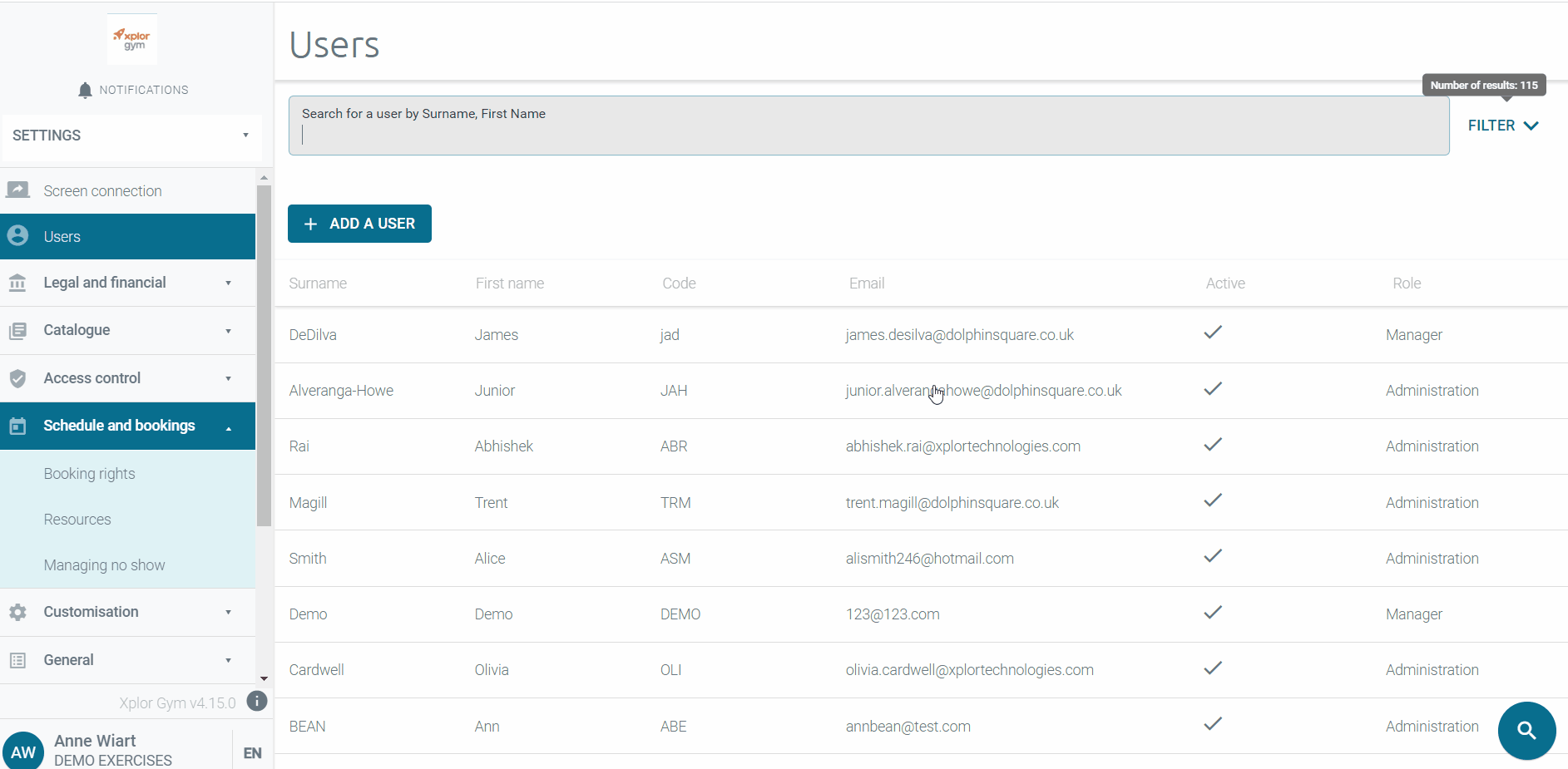Expand Customisation menu arrow
Screen dimensions: 1568x769
(228, 613)
